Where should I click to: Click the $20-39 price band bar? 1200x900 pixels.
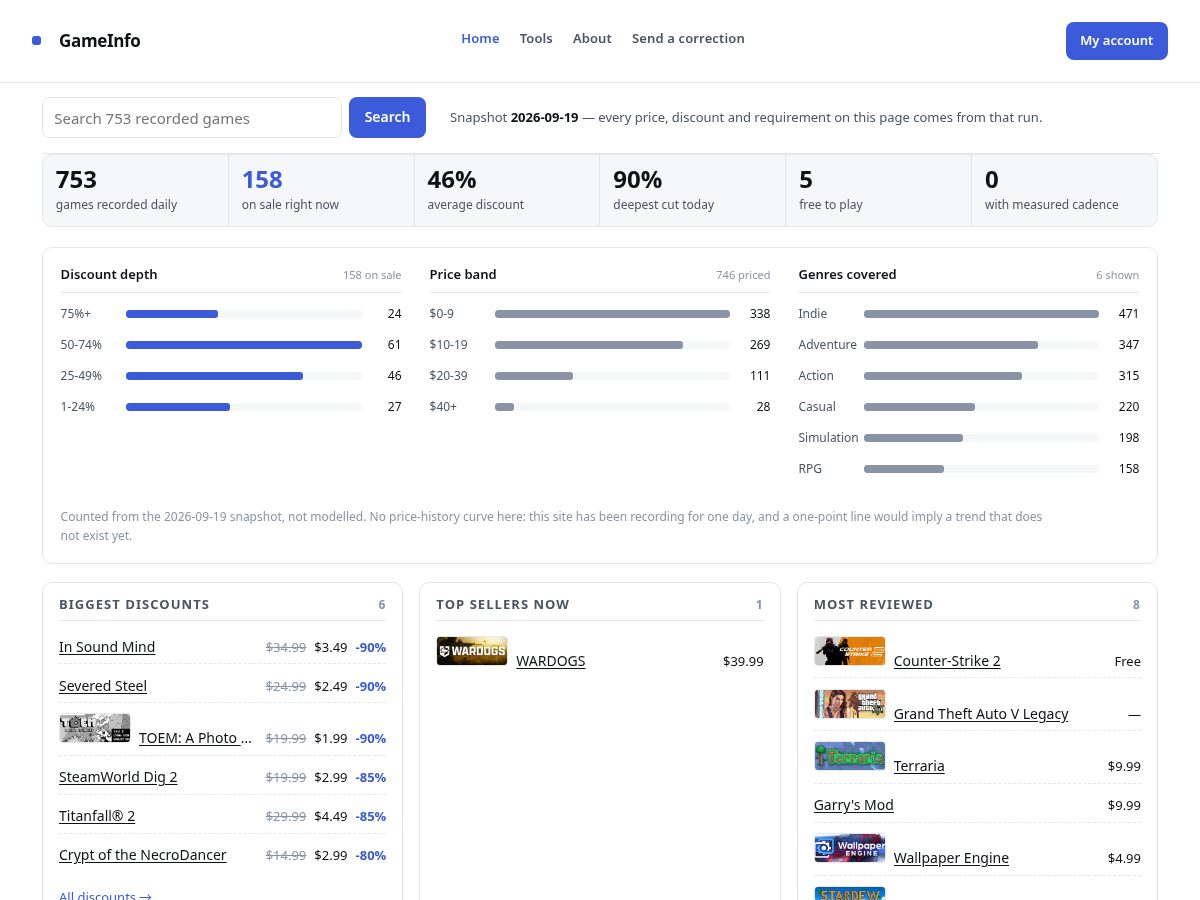tap(612, 376)
